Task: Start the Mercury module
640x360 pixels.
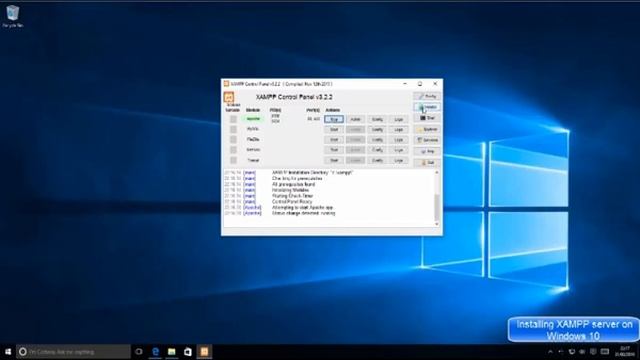Action: click(334, 150)
